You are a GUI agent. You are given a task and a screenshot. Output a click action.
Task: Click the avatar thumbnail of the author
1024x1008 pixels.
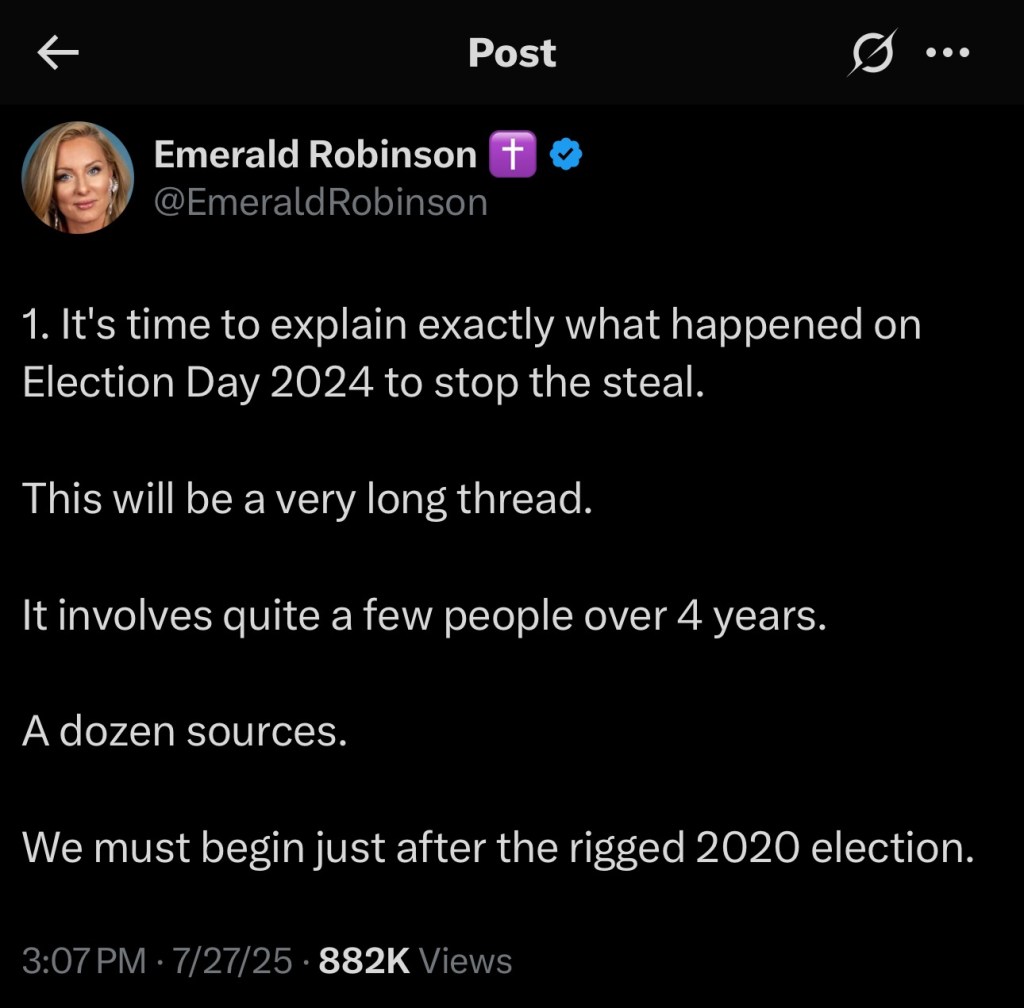pyautogui.click(x=79, y=177)
